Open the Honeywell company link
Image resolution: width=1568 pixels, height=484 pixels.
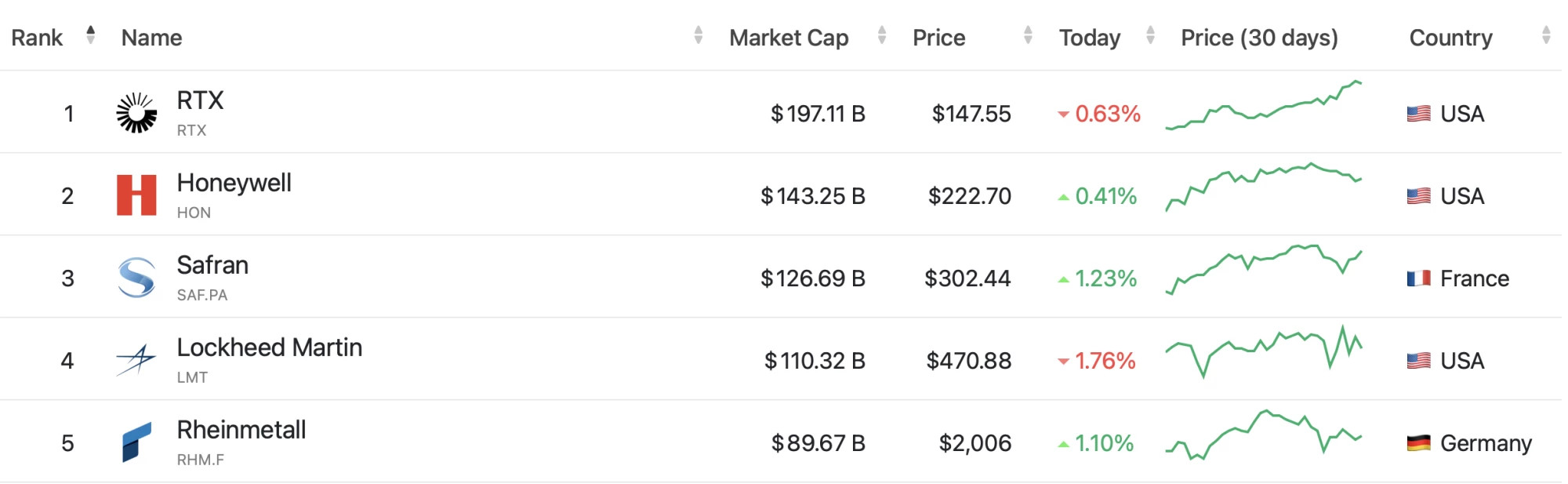click(x=234, y=183)
